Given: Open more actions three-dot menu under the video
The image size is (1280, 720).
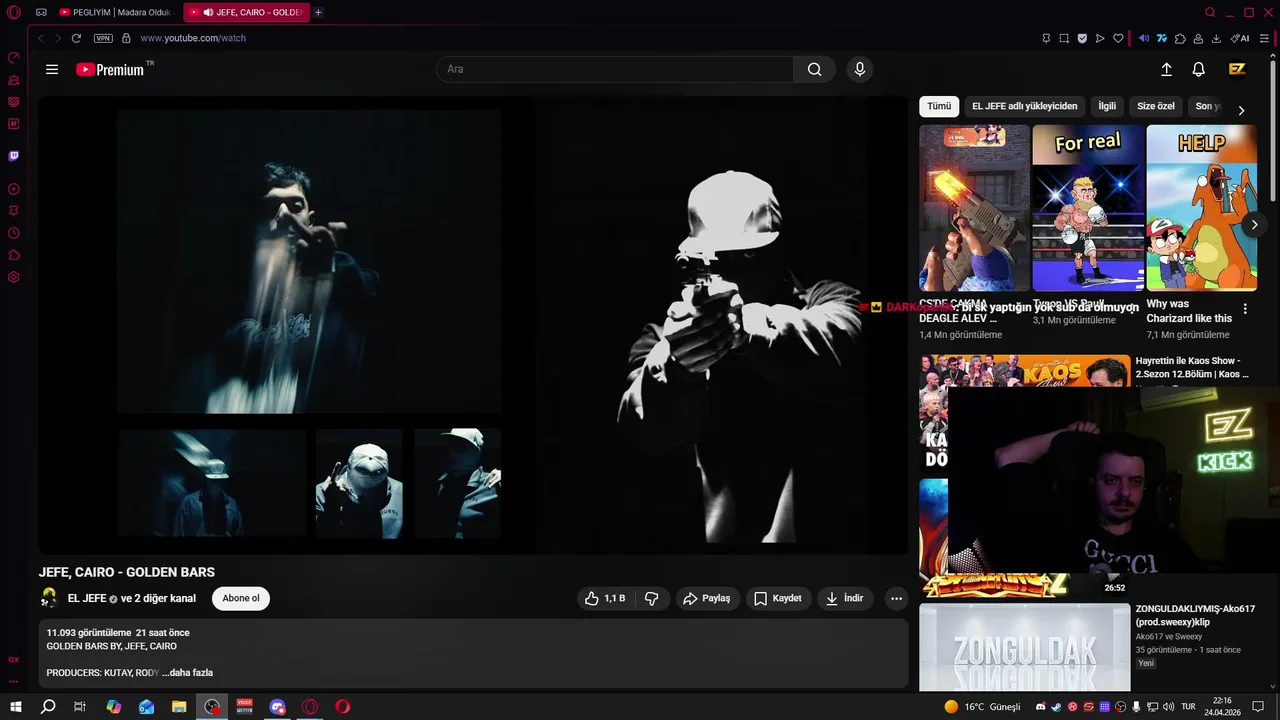Looking at the screenshot, I should 896,598.
